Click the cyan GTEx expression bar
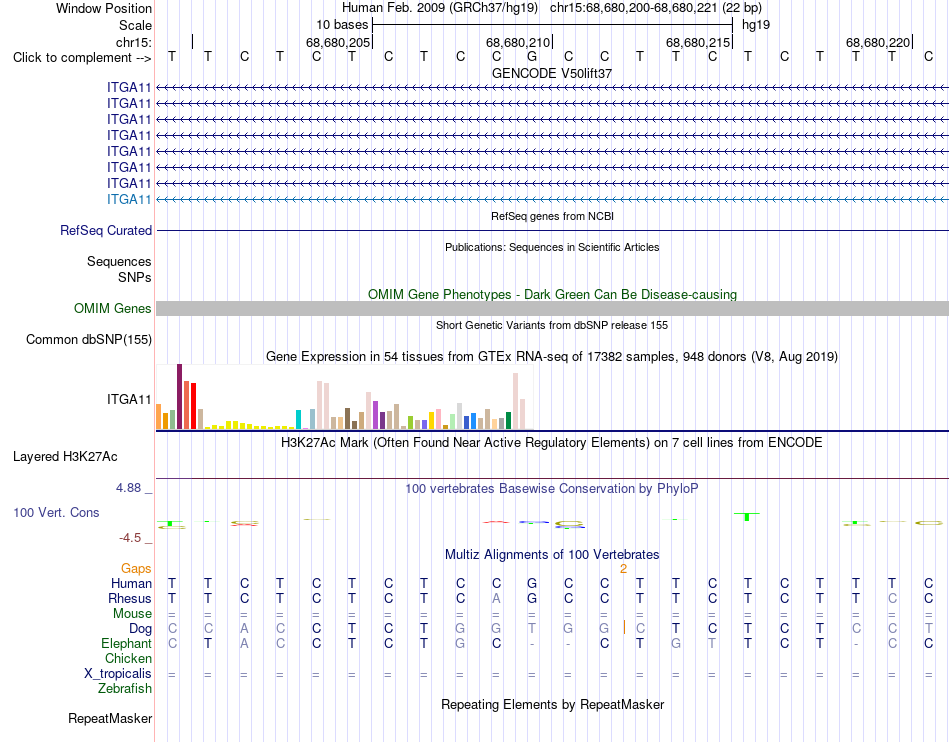The image size is (950, 742). (298, 420)
